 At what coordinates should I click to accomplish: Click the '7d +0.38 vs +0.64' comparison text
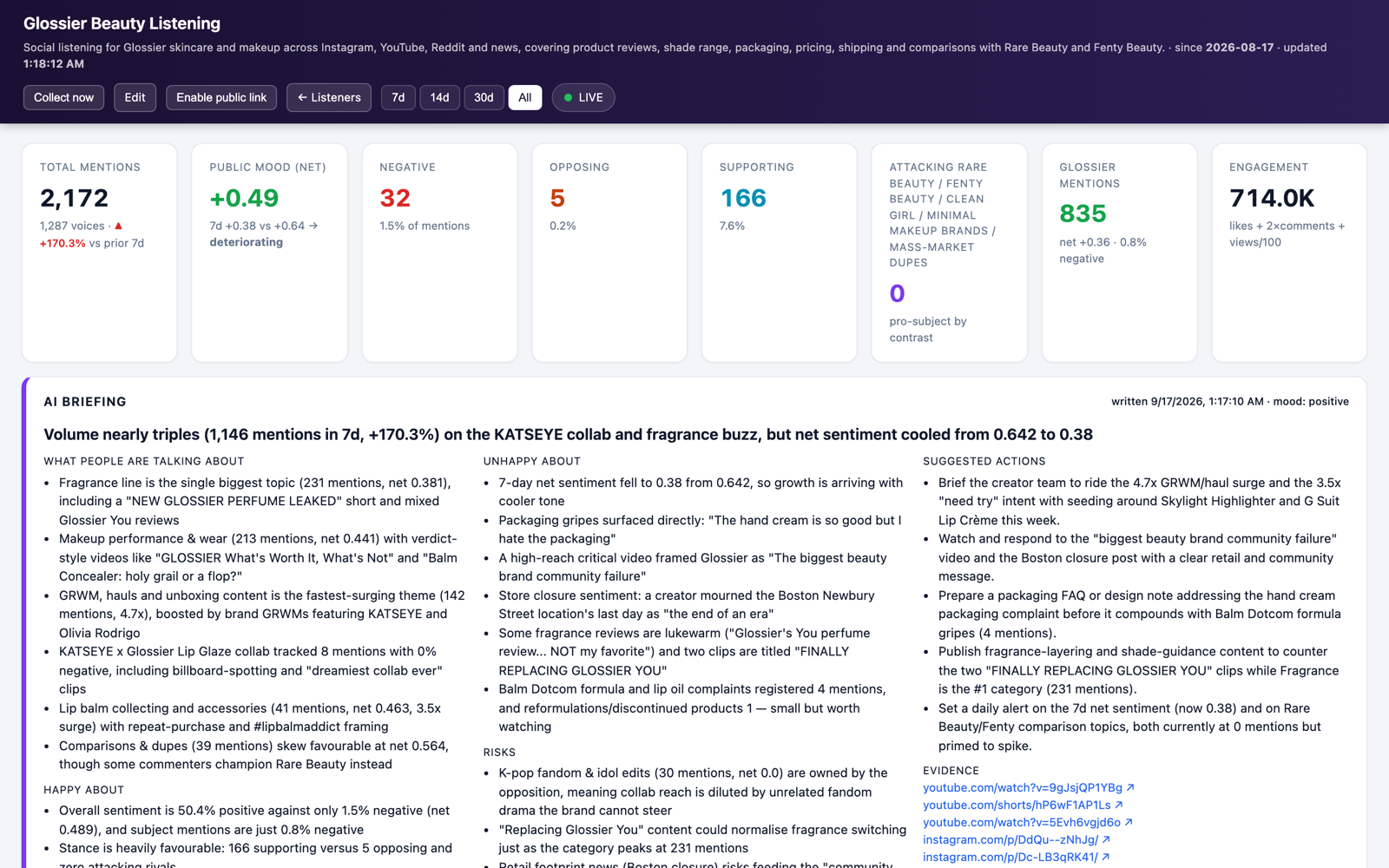[x=257, y=226]
